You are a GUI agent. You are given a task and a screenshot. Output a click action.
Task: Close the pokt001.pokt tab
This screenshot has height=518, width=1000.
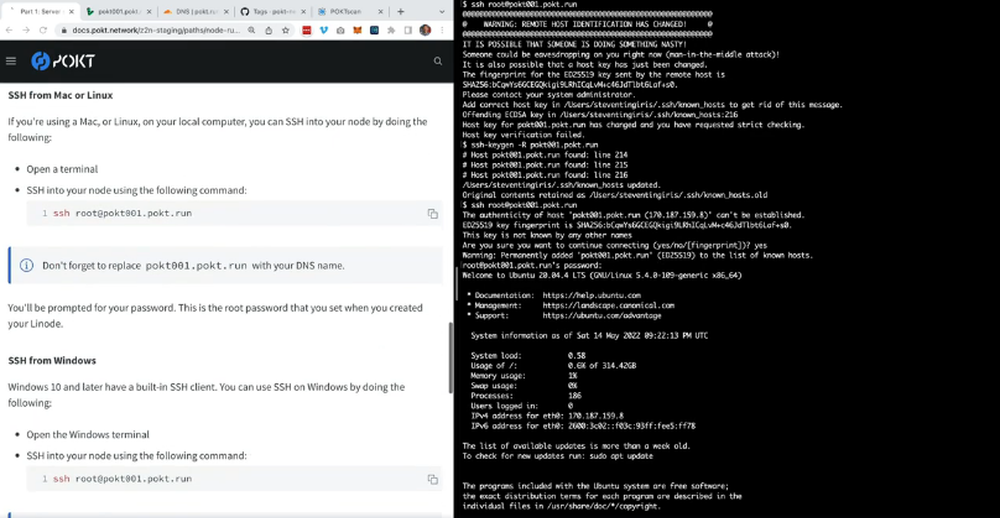click(x=149, y=11)
